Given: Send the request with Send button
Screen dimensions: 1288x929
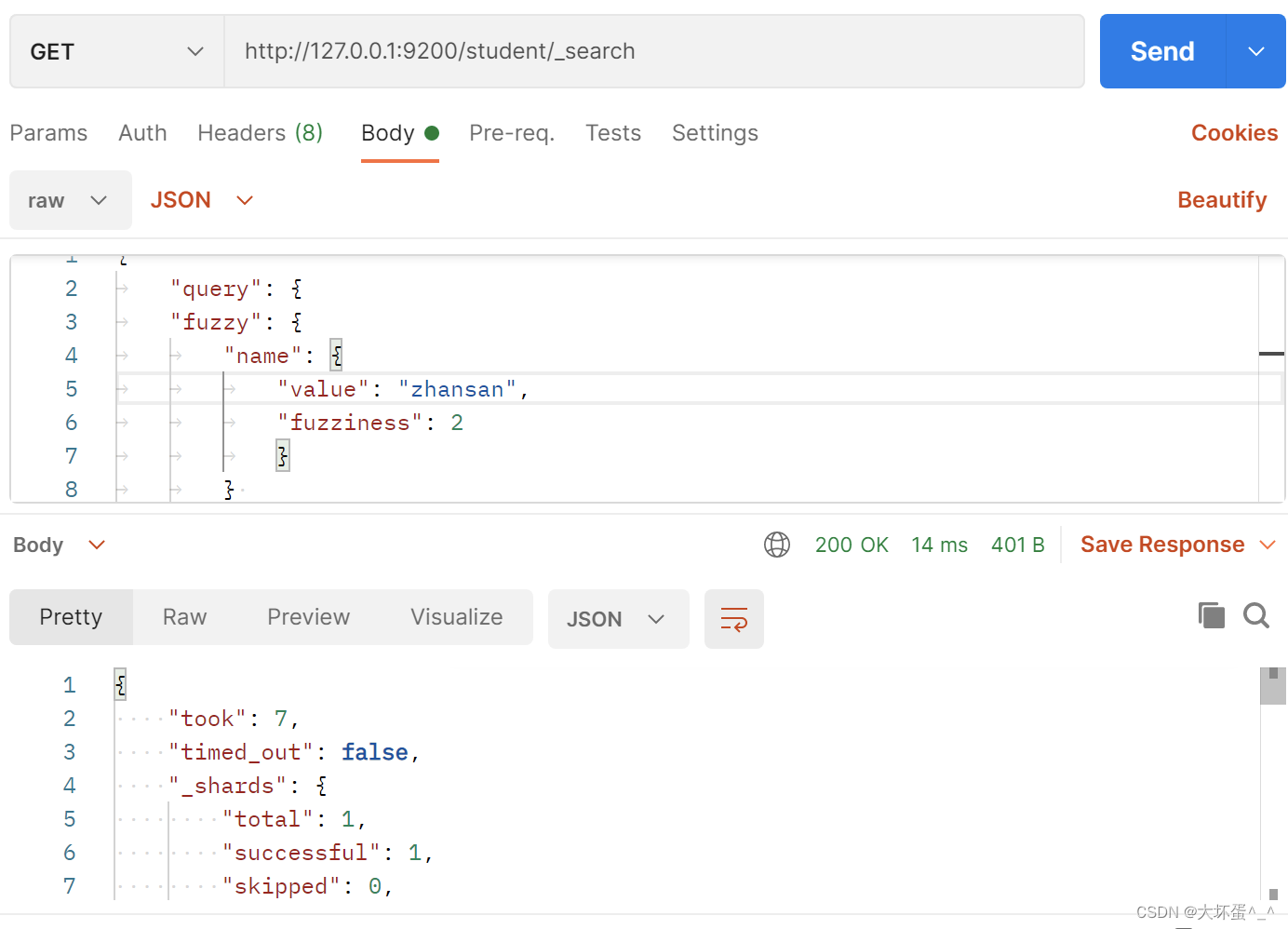Looking at the screenshot, I should pyautogui.click(x=1162, y=51).
